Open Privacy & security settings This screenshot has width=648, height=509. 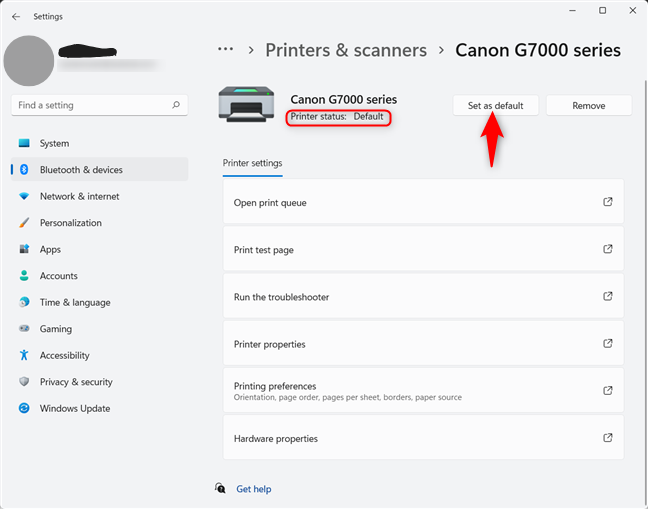(100, 381)
